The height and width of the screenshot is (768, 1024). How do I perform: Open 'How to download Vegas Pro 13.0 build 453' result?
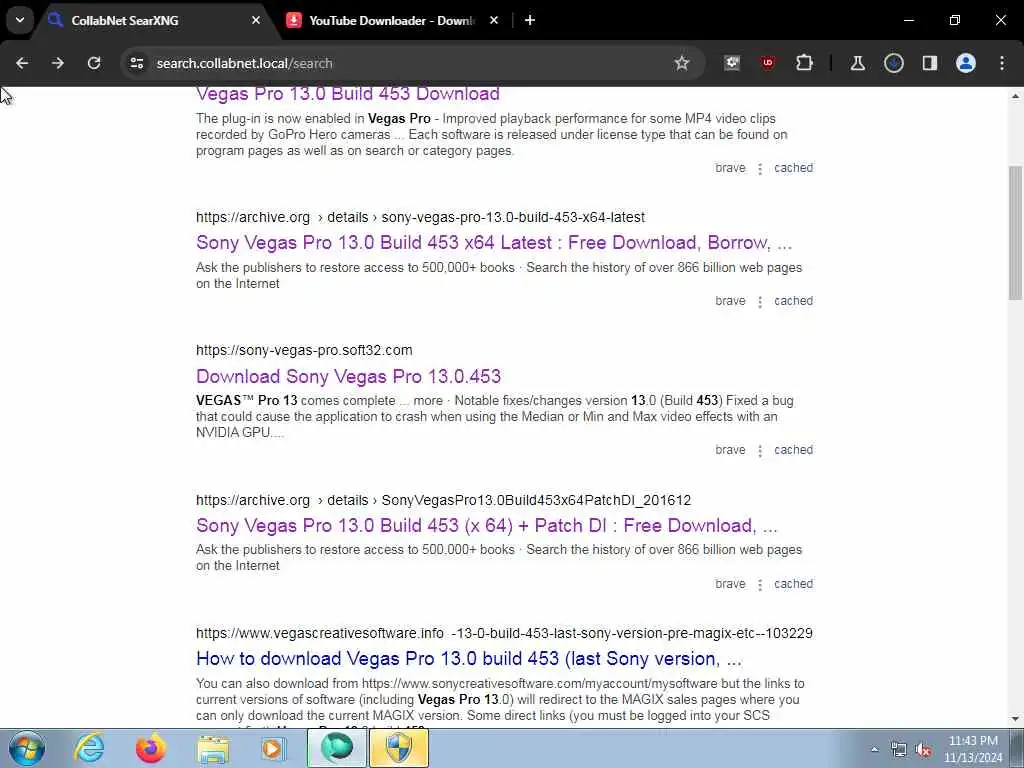coord(469,659)
